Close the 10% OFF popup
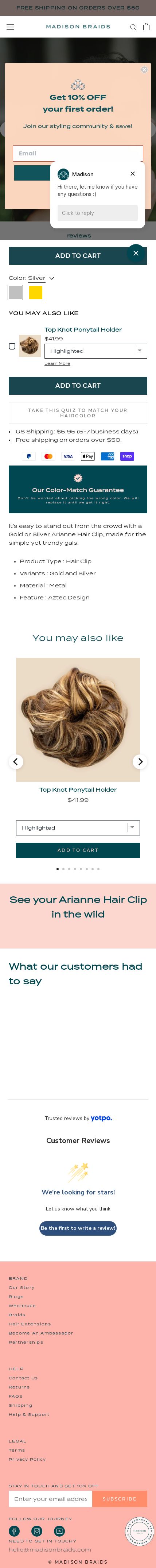156x1568 pixels. tap(144, 69)
